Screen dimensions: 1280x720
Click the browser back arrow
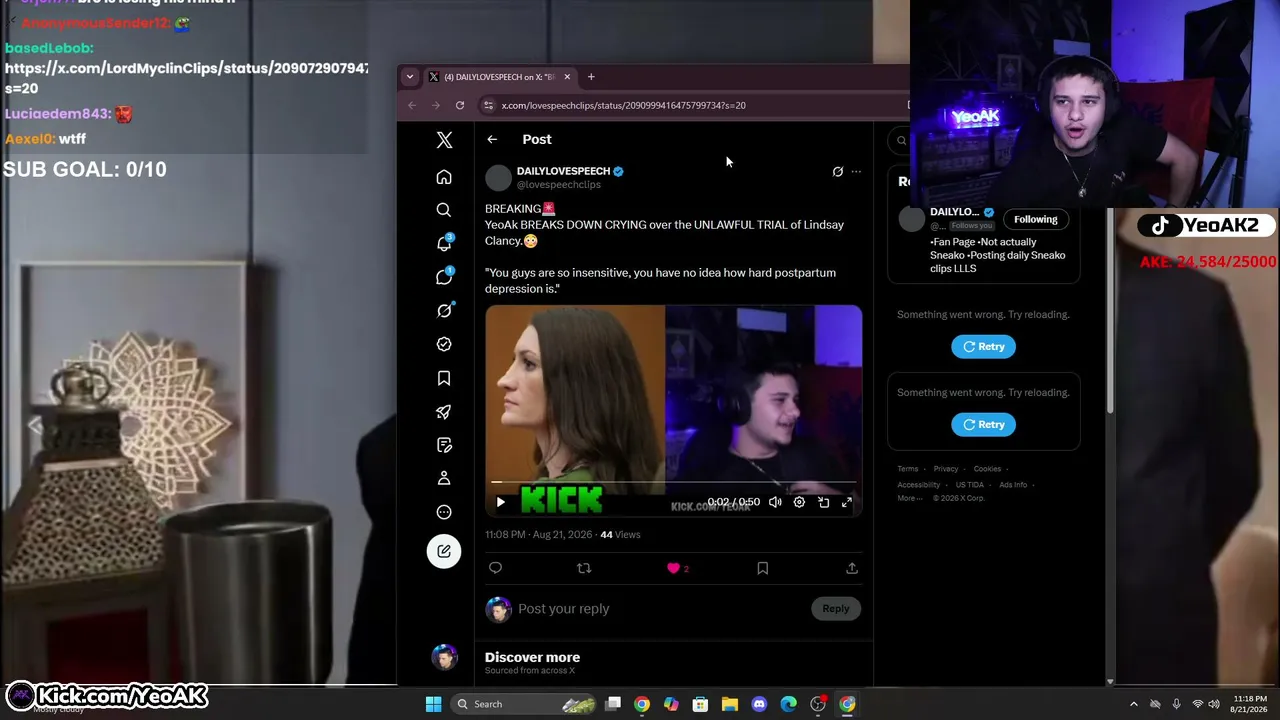click(412, 105)
